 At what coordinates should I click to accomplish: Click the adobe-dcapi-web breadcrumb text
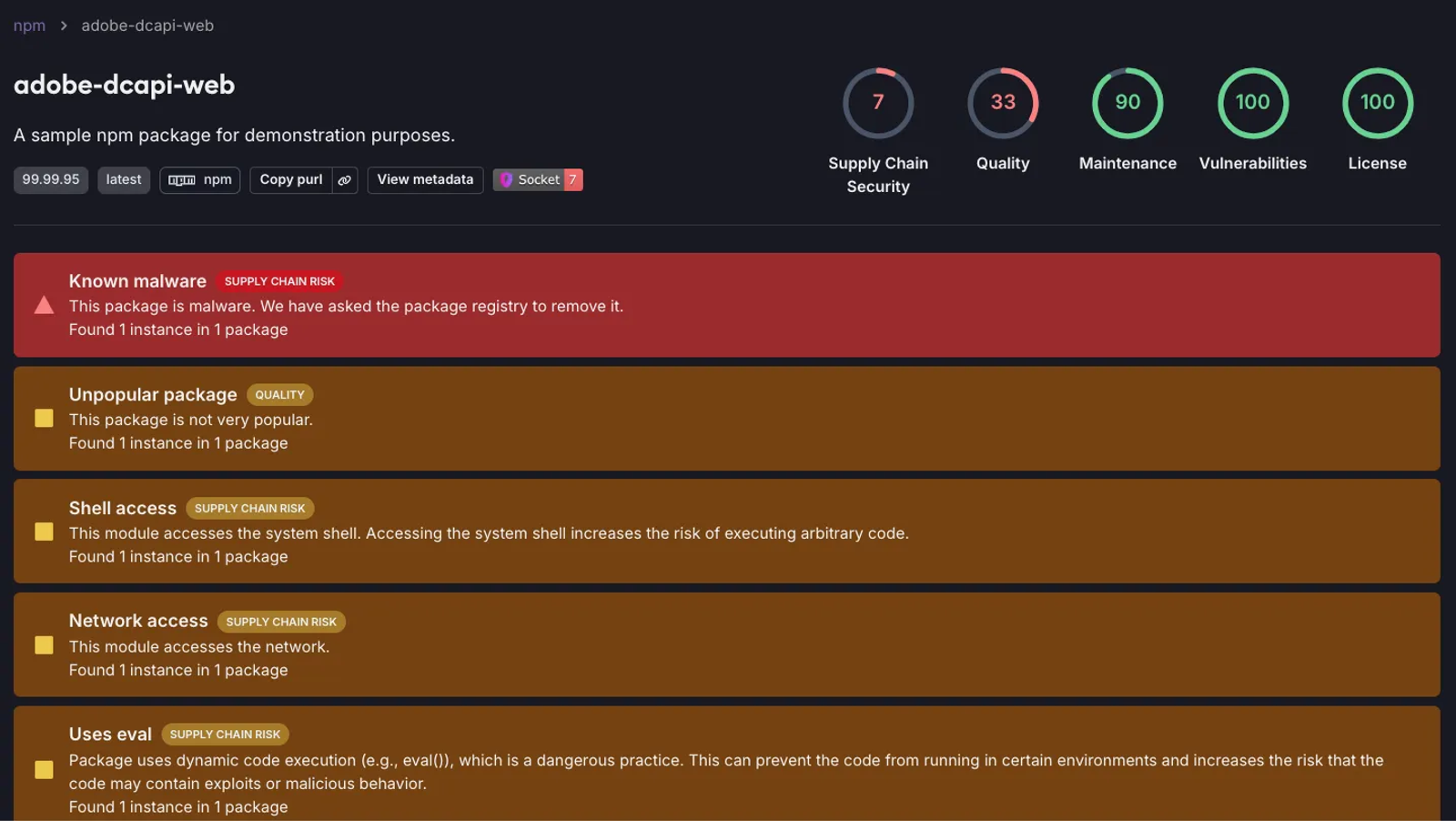147,25
